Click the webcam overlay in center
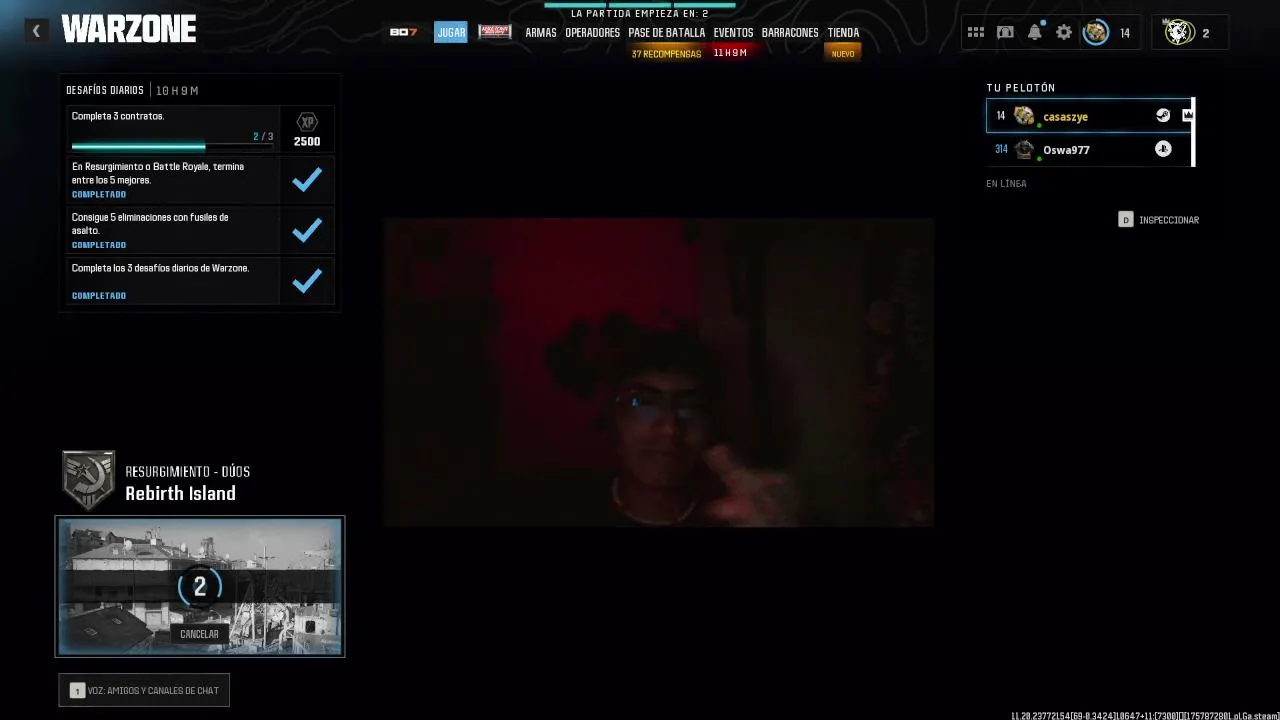The width and height of the screenshot is (1280, 720). click(659, 372)
